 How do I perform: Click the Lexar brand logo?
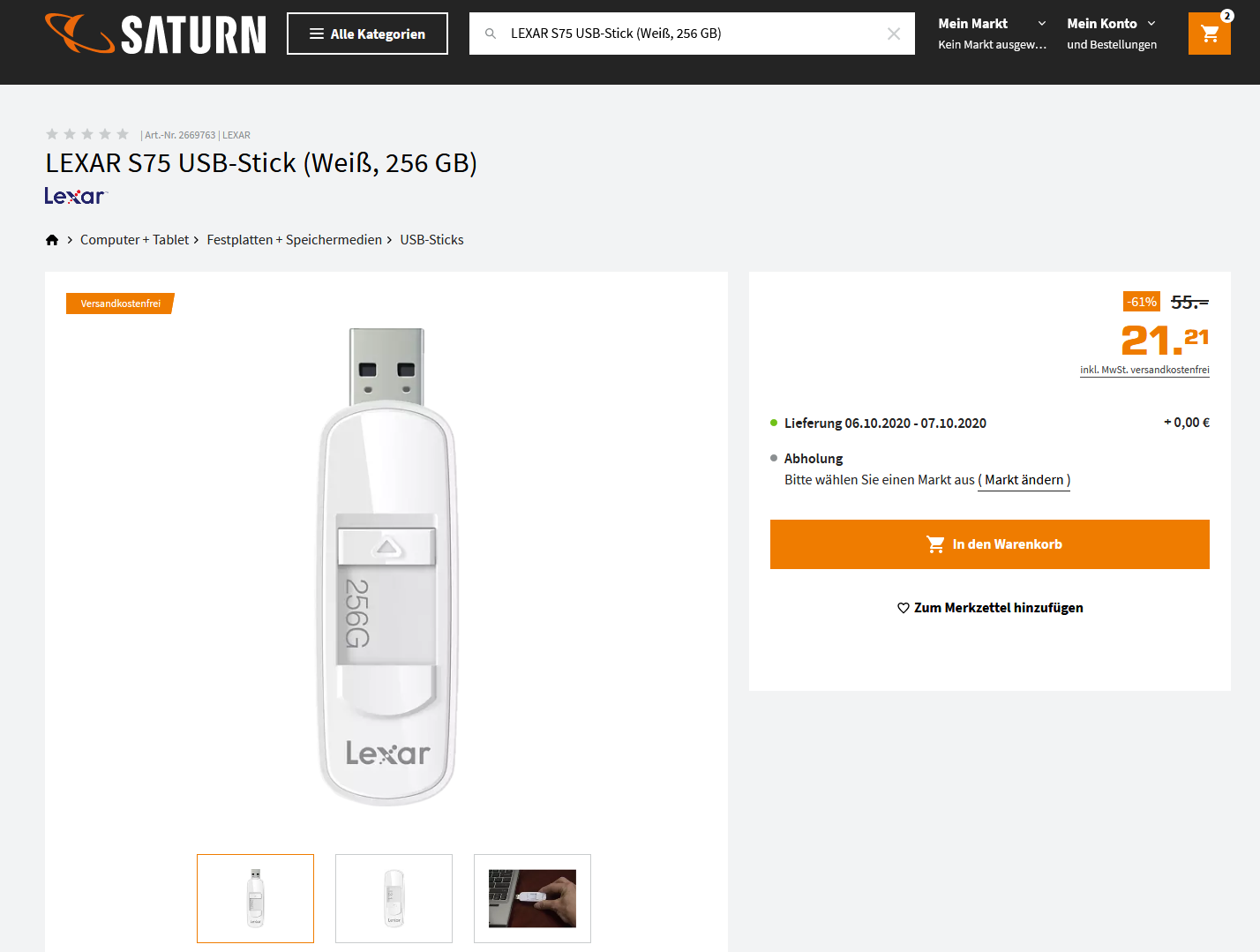pos(76,196)
